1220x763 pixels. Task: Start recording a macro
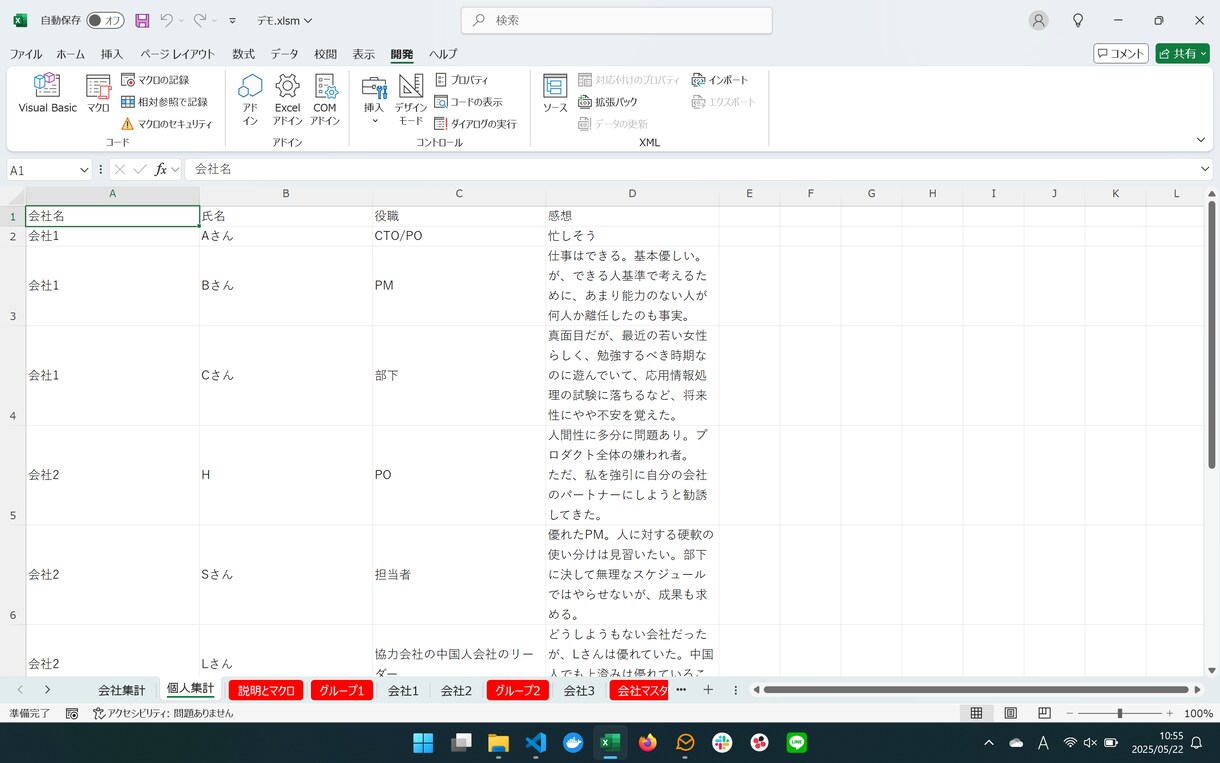click(155, 80)
